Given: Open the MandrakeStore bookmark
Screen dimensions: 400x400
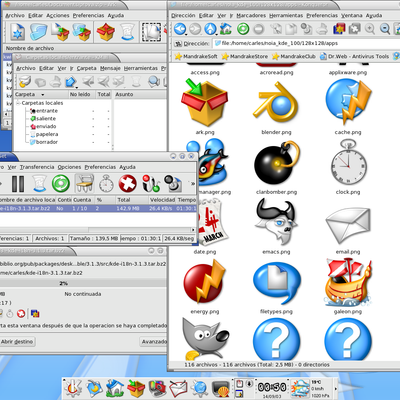Looking at the screenshot, I should point(245,56).
